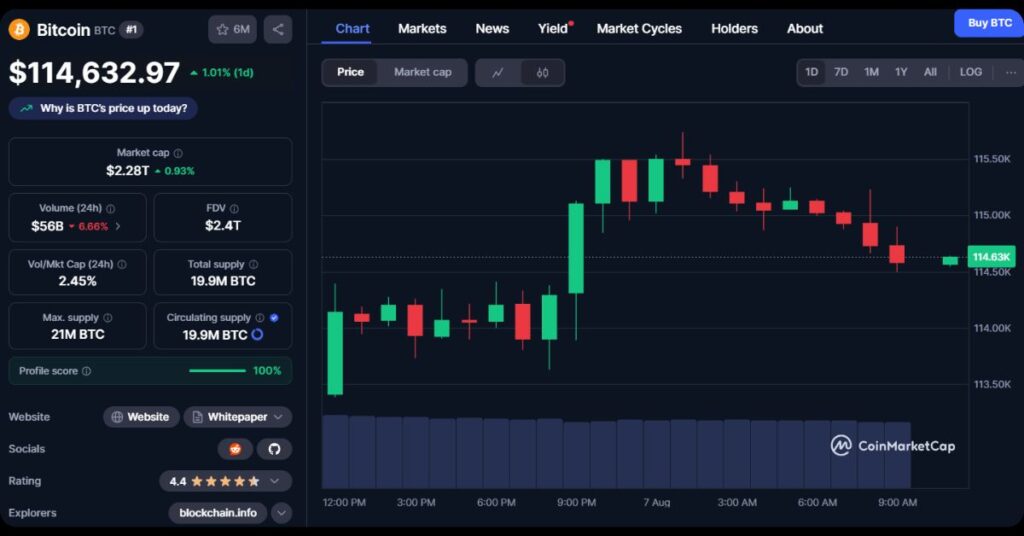
Task: Show Volume (24h) info icon
Action: [110, 209]
